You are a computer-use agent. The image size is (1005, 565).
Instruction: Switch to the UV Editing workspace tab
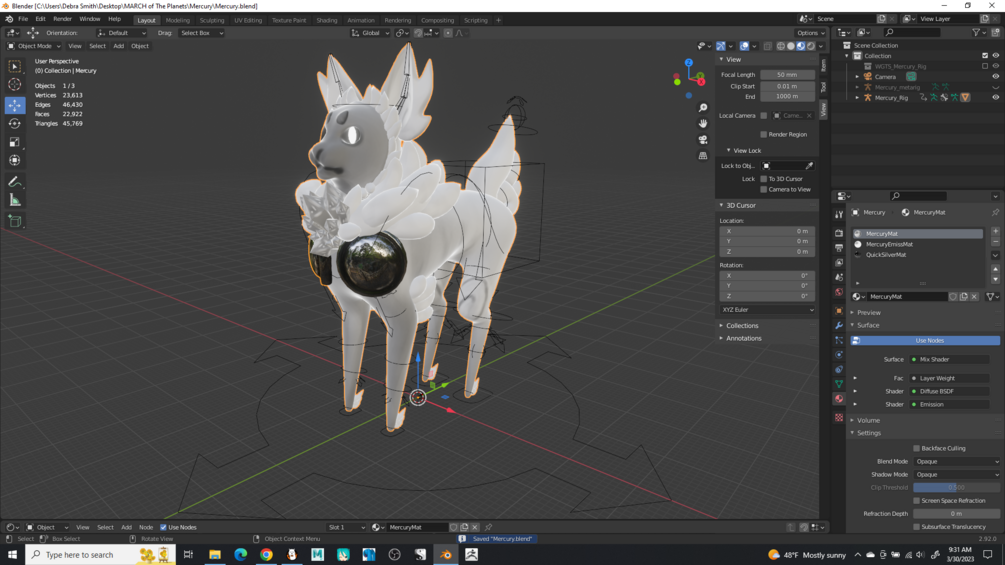248,20
